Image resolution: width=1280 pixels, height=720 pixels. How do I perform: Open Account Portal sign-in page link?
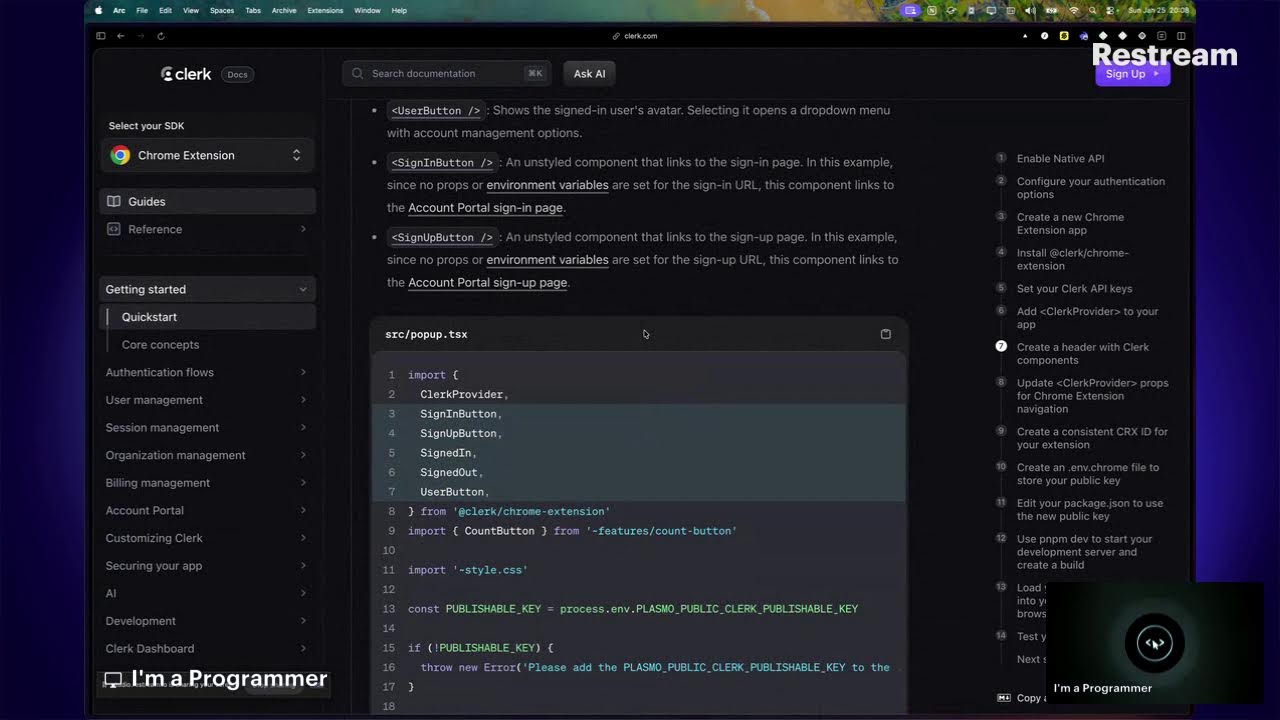(485, 208)
